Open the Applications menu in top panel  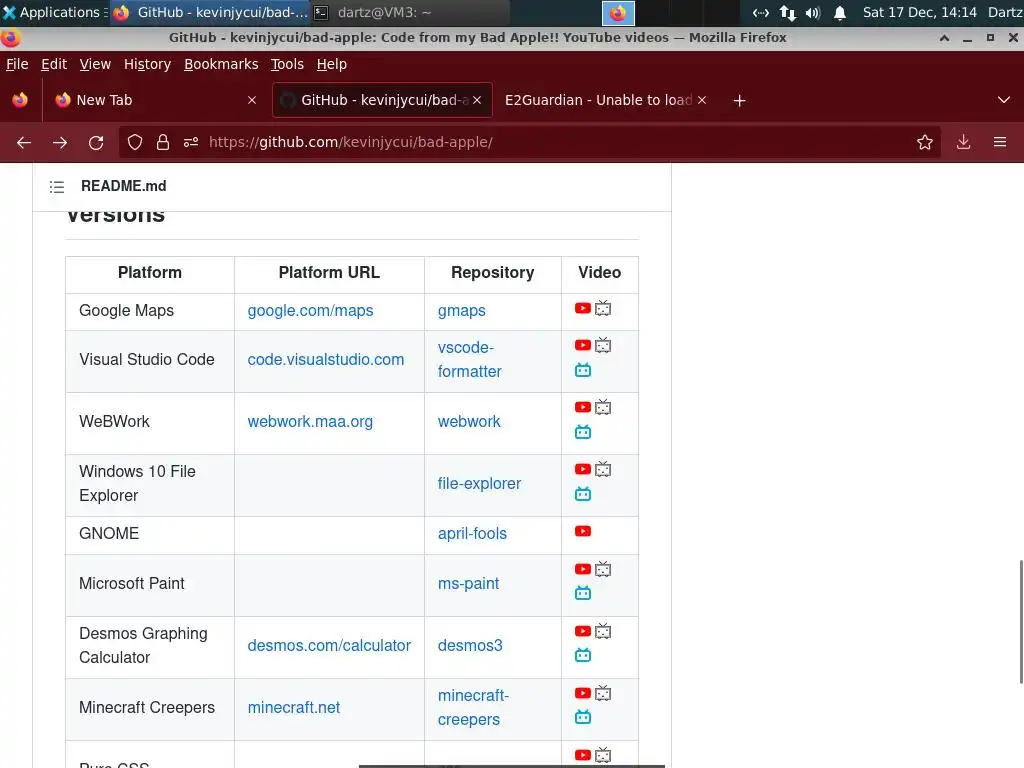coord(54,12)
